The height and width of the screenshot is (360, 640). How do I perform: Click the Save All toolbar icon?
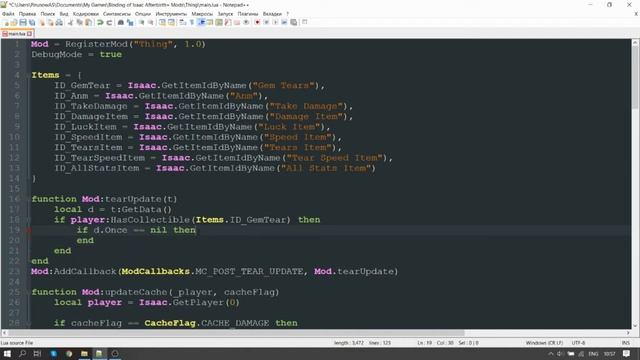pos(32,22)
